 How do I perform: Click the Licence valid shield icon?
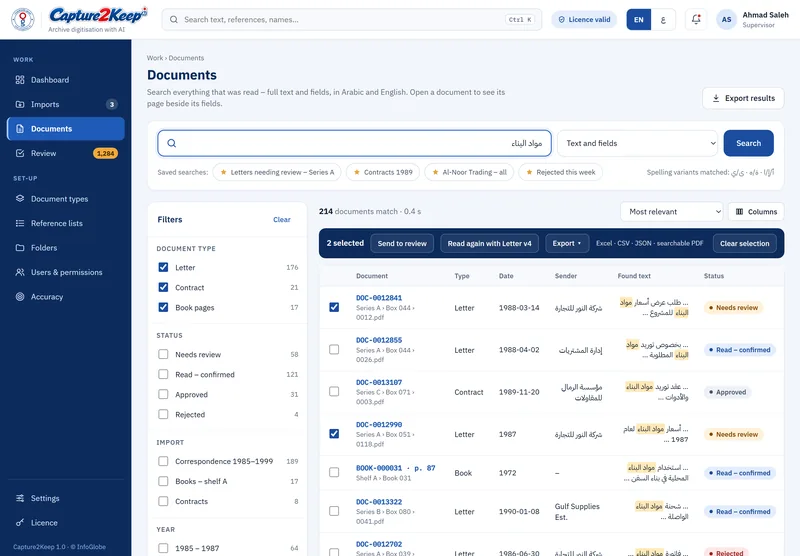pyautogui.click(x=561, y=19)
